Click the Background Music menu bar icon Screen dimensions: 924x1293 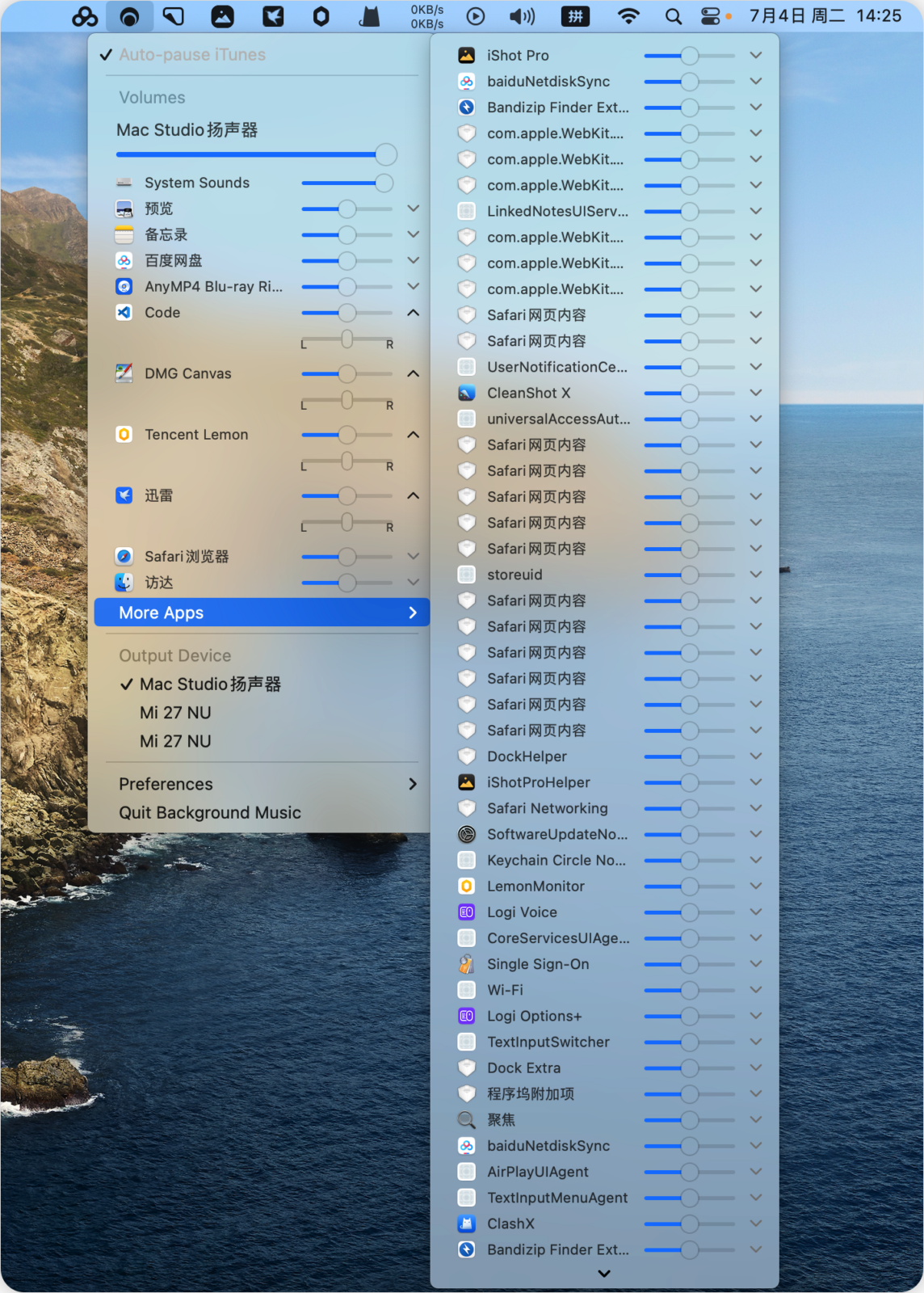pos(129,16)
